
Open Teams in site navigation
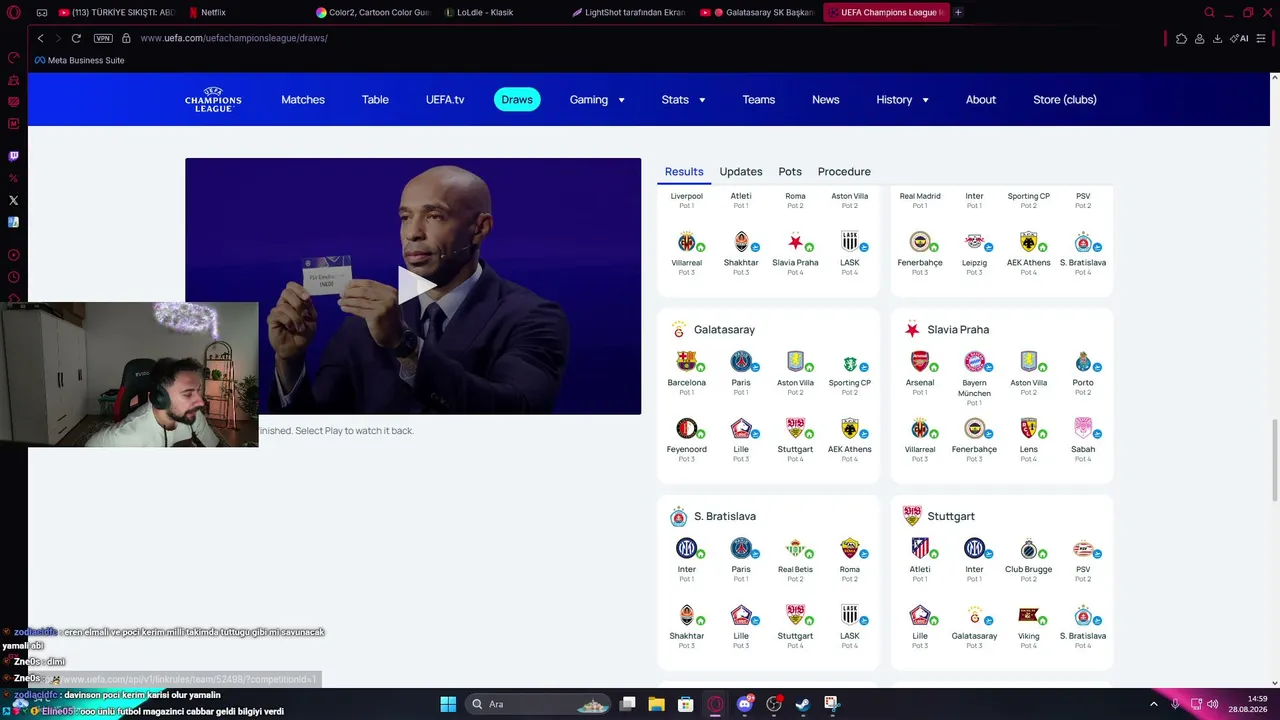[759, 100]
